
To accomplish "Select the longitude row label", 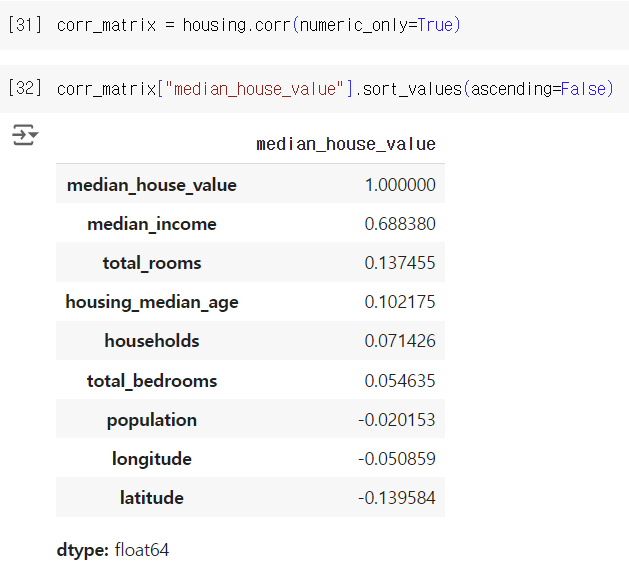I will pyautogui.click(x=152, y=459).
